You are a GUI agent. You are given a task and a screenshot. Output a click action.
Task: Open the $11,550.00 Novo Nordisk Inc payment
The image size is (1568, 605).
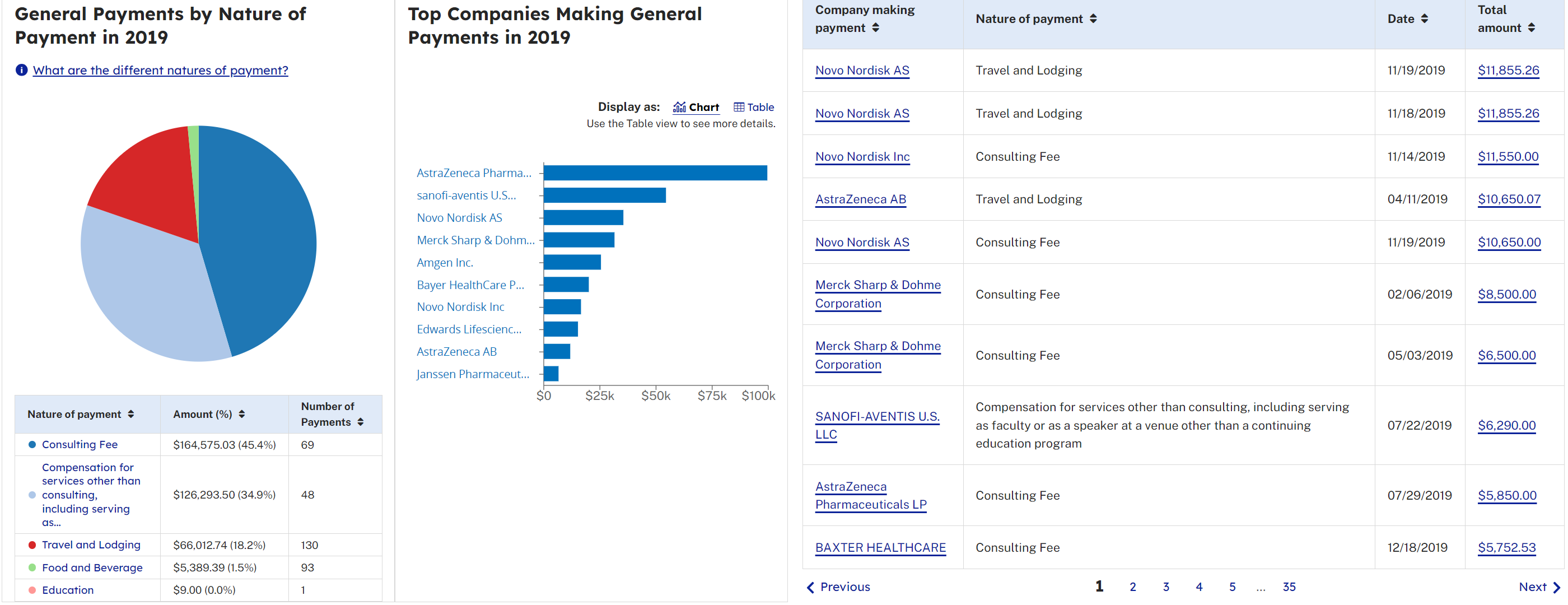(1507, 156)
